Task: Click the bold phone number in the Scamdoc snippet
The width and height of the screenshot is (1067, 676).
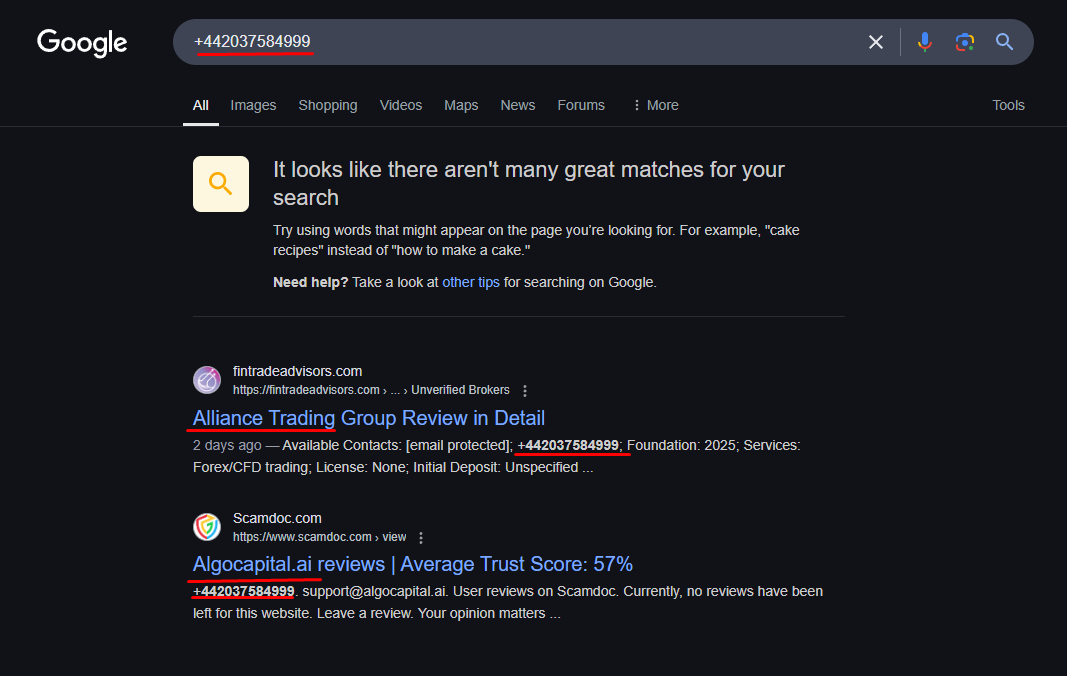Action: coord(244,592)
